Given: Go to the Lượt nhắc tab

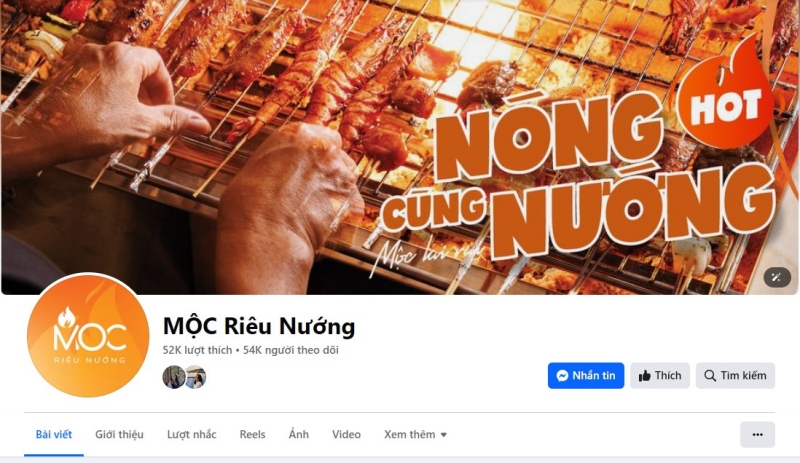Looking at the screenshot, I should [191, 434].
